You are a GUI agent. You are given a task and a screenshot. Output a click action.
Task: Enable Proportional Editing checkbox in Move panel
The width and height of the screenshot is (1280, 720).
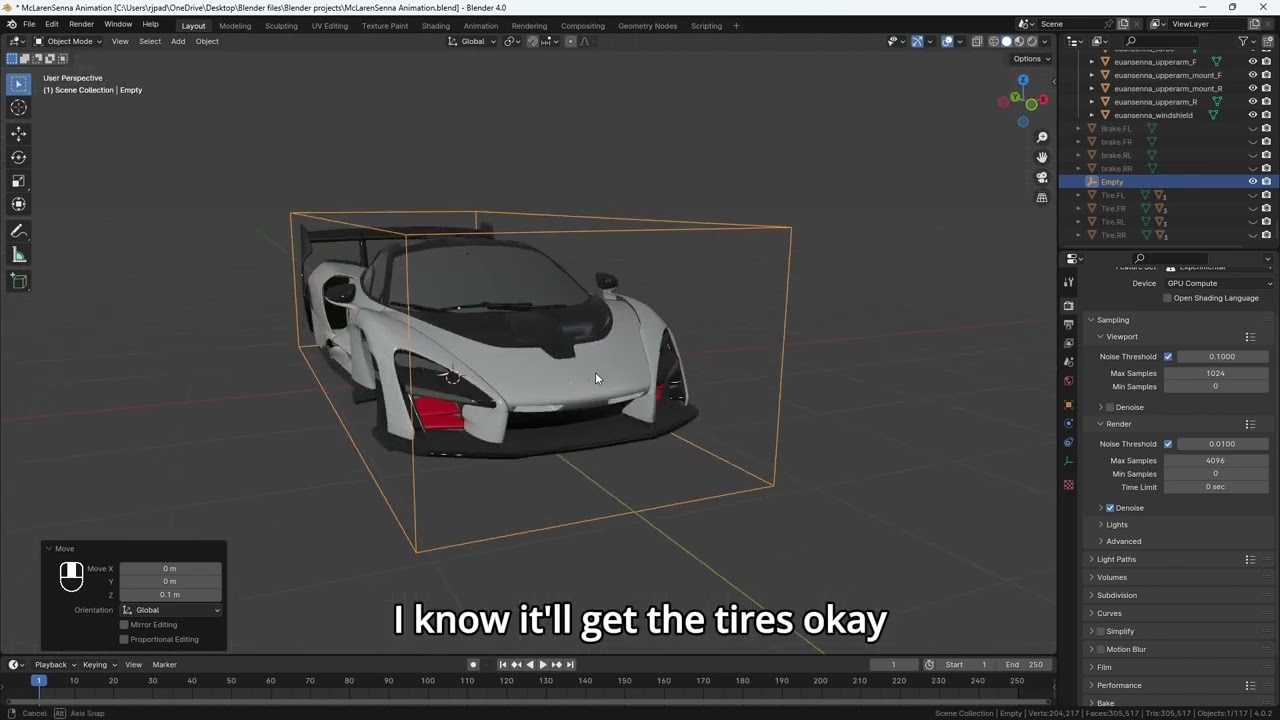tap(124, 639)
